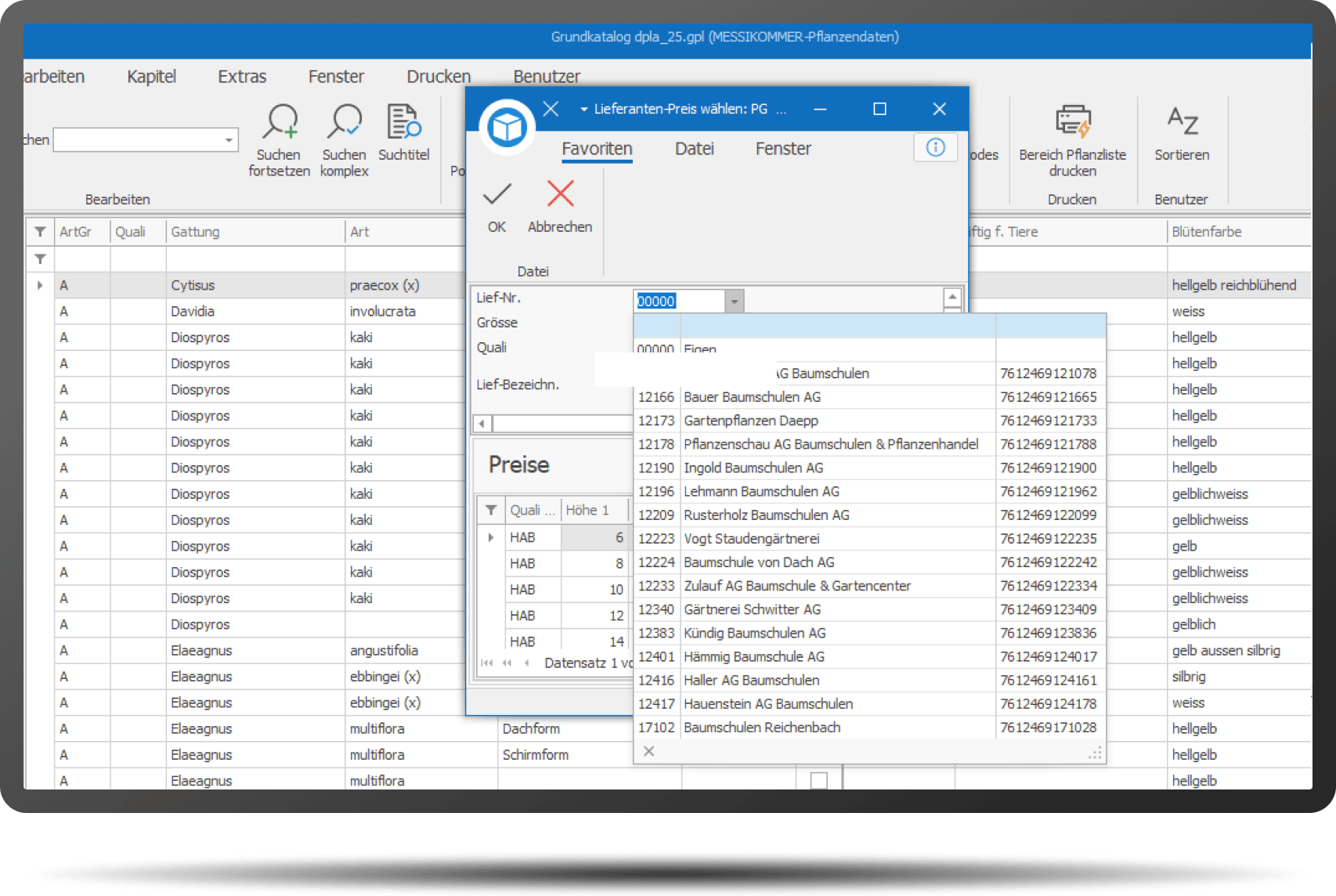This screenshot has width=1336, height=896.
Task: Click Quali column header in main grid
Action: [137, 232]
